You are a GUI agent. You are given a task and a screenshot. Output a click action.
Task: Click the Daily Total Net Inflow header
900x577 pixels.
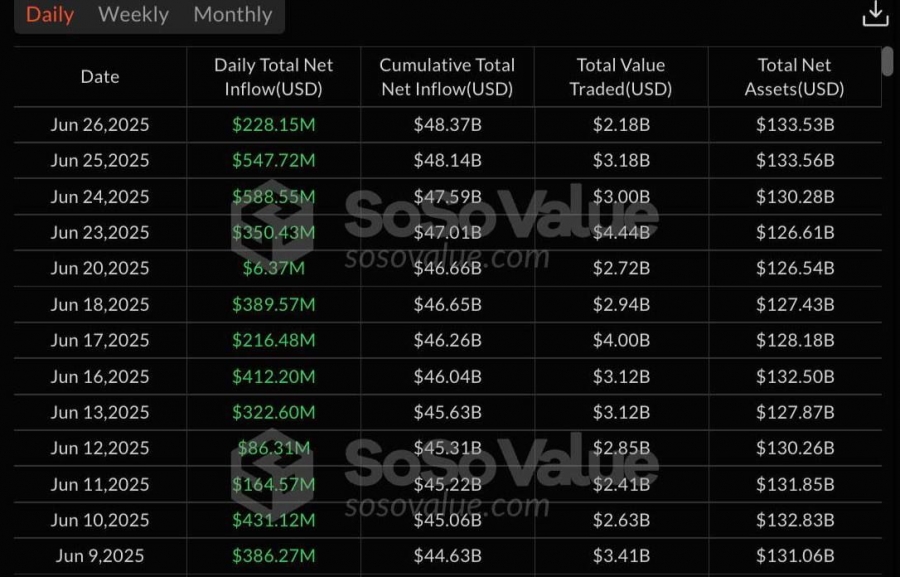273,77
